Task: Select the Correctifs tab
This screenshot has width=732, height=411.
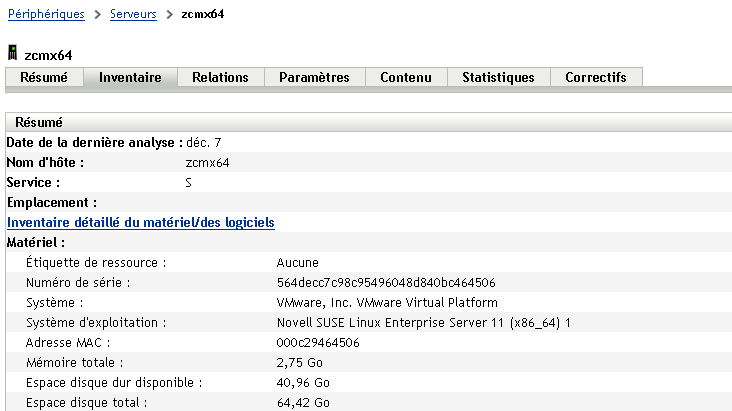Action: (595, 77)
